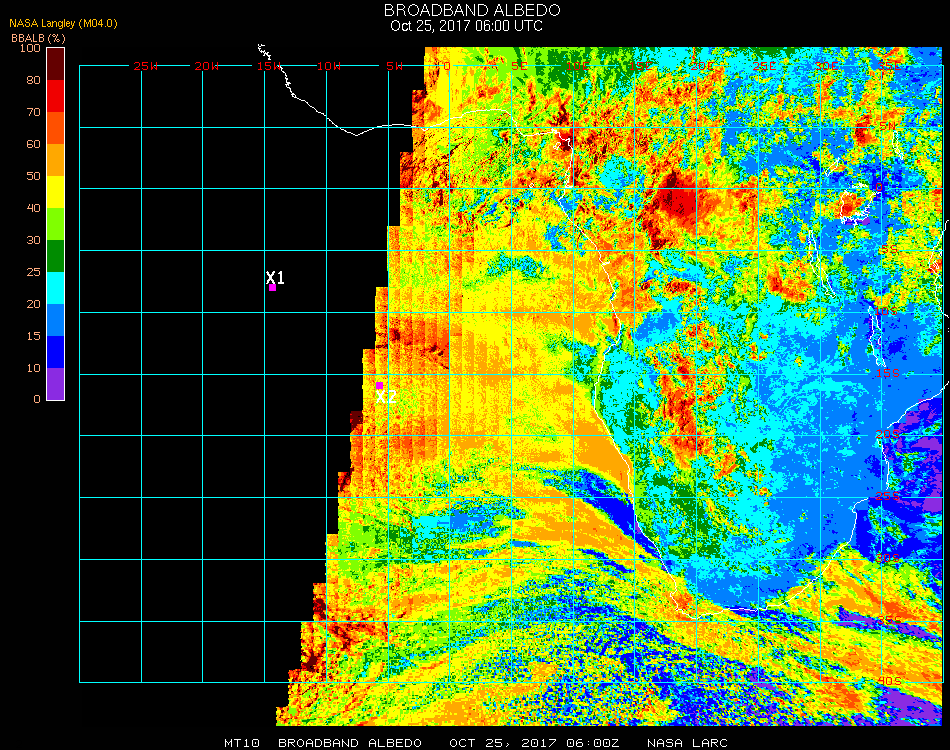Image resolution: width=950 pixels, height=750 pixels.
Task: Click the 'NASA LARC' footer text
Action: 687,743
